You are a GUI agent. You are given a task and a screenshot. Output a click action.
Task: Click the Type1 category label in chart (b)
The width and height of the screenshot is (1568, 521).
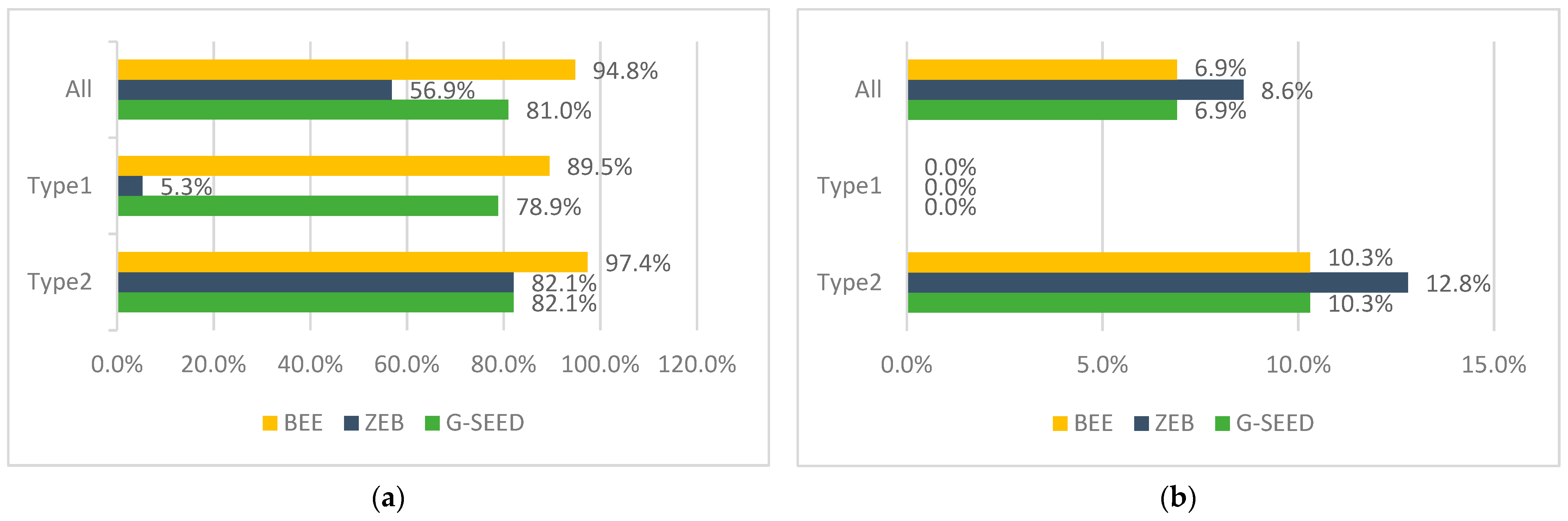pos(849,185)
